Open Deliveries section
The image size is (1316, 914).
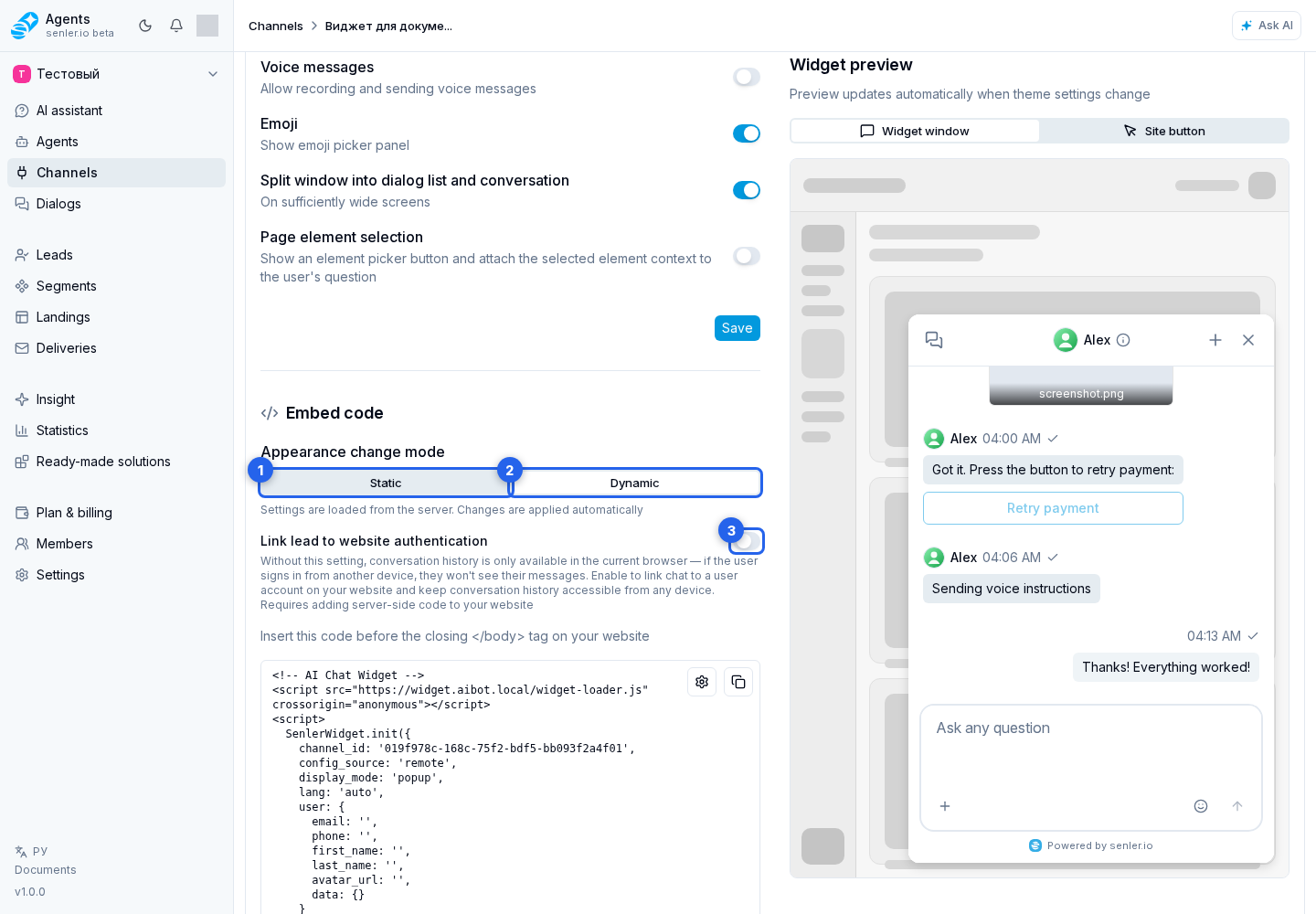pos(116,348)
